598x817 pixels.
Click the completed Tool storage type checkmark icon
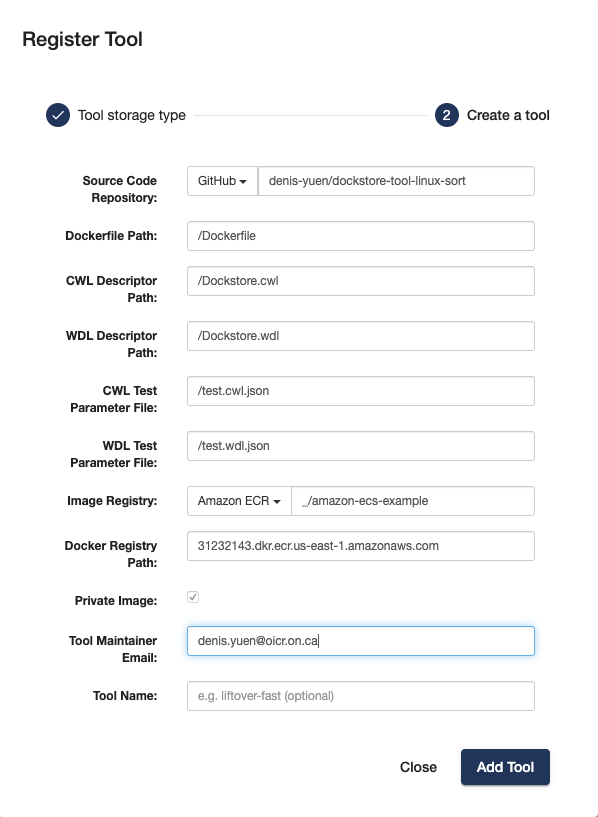click(57, 115)
